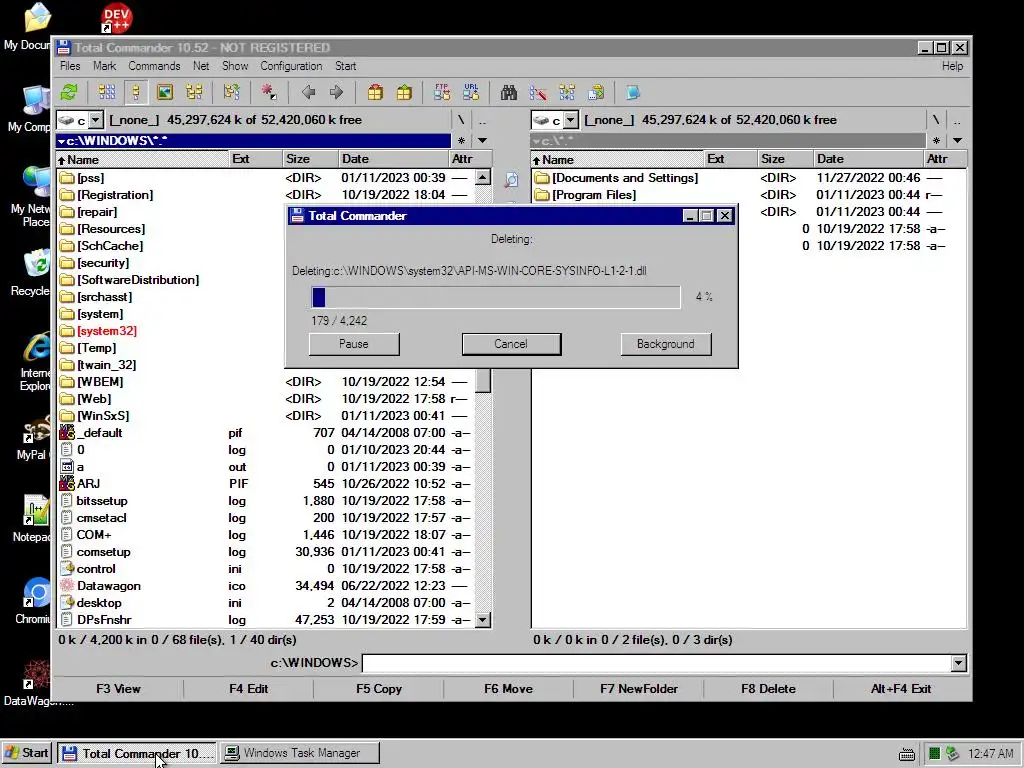Click the Pack files toolbar icon
The image size is (1024, 768).
(375, 93)
